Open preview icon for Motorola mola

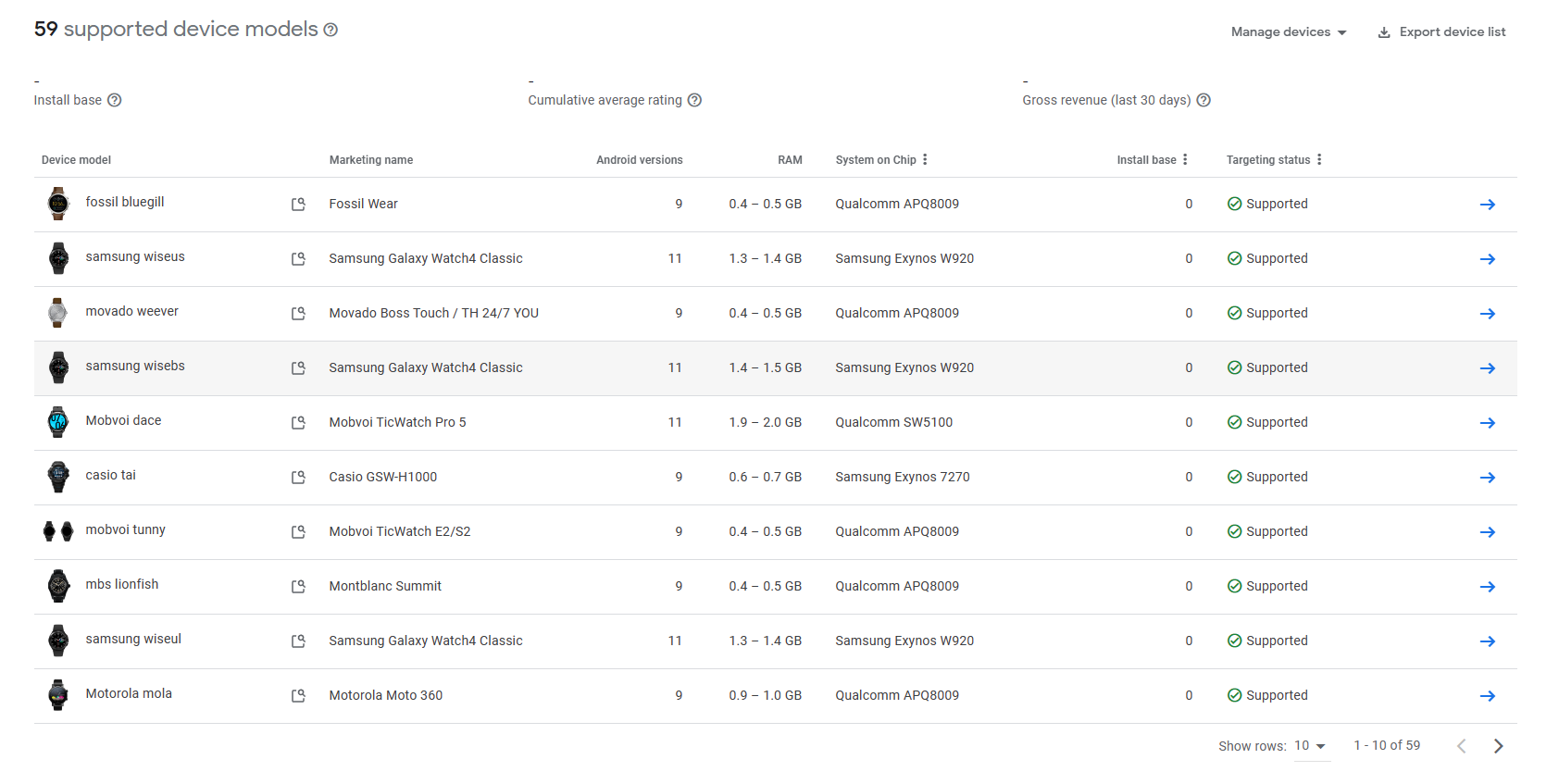[298, 696]
